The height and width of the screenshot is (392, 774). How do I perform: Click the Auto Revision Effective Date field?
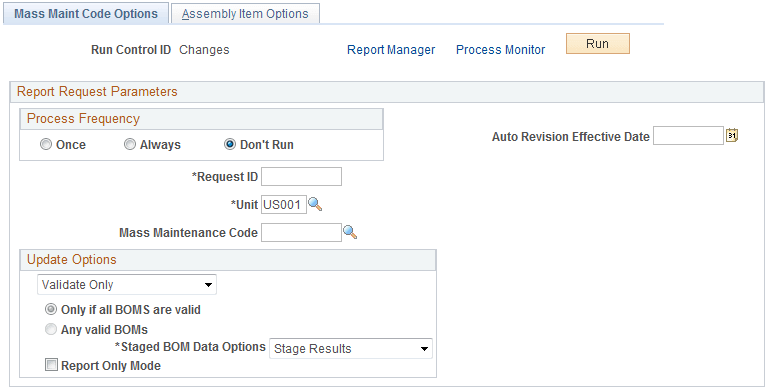click(688, 136)
